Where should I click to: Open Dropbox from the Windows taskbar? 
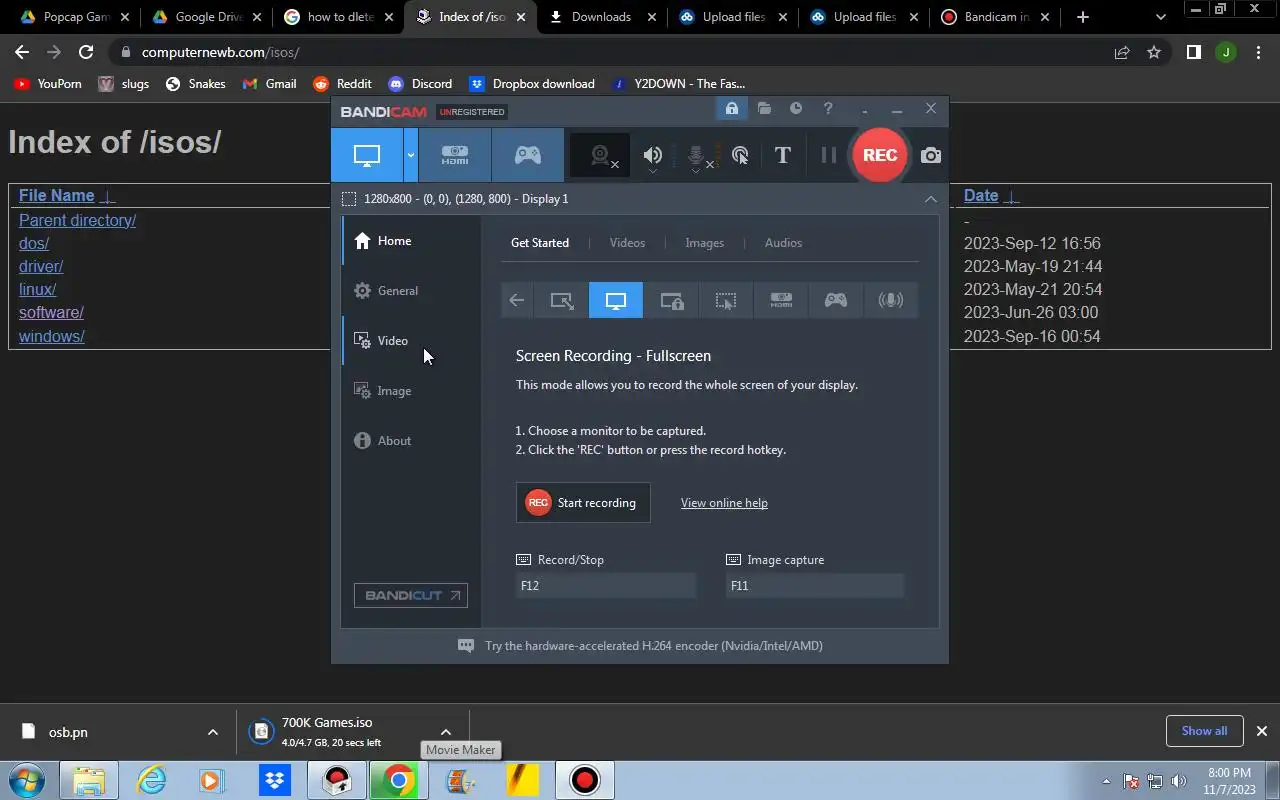[274, 780]
